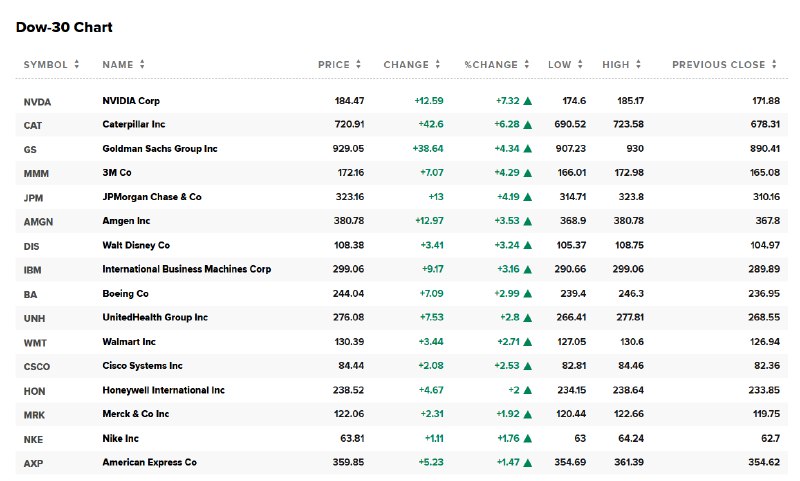Click the JPM ticker symbol
This screenshot has height=481, width=800.
click(34, 198)
